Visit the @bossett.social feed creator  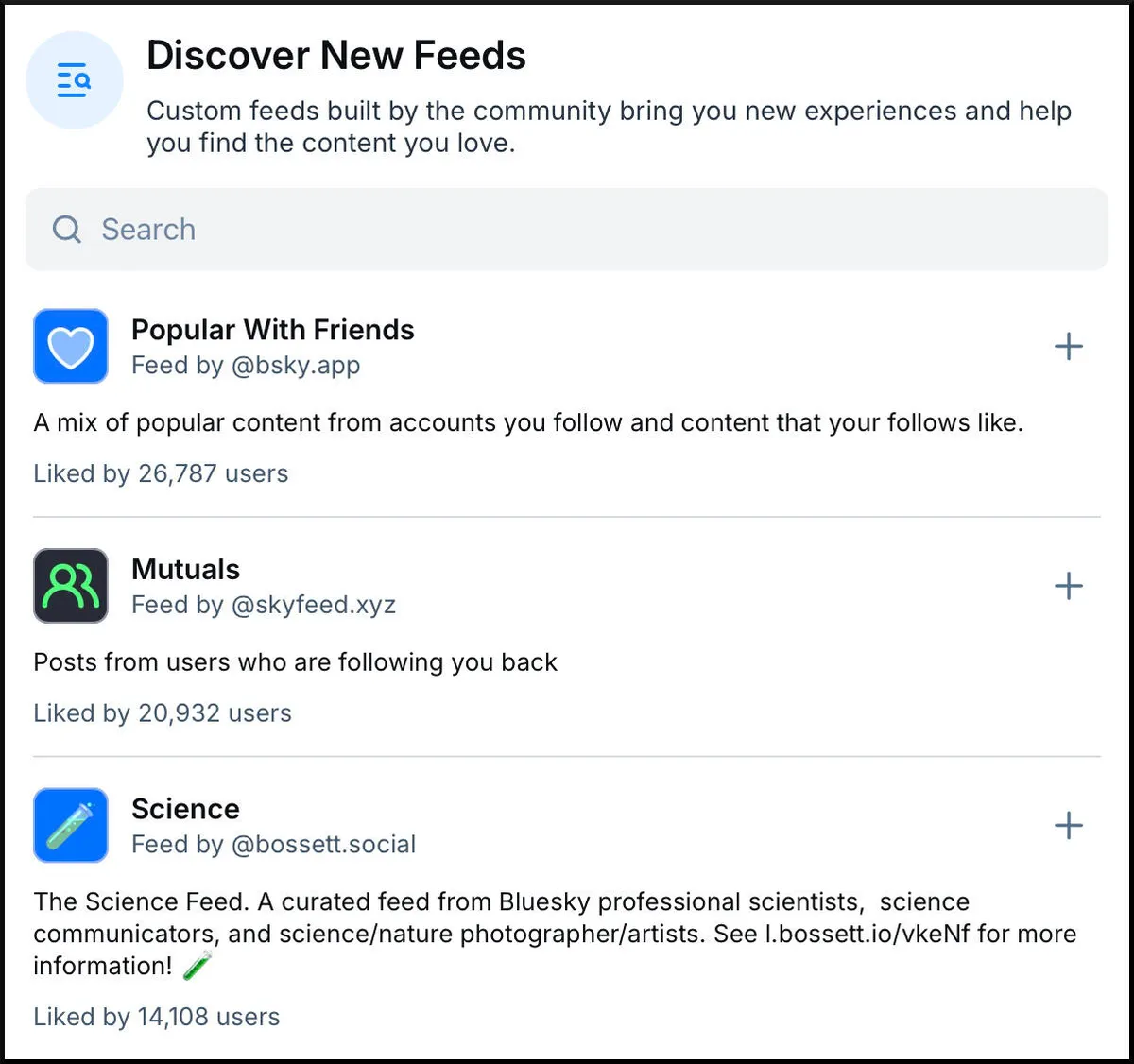click(323, 845)
